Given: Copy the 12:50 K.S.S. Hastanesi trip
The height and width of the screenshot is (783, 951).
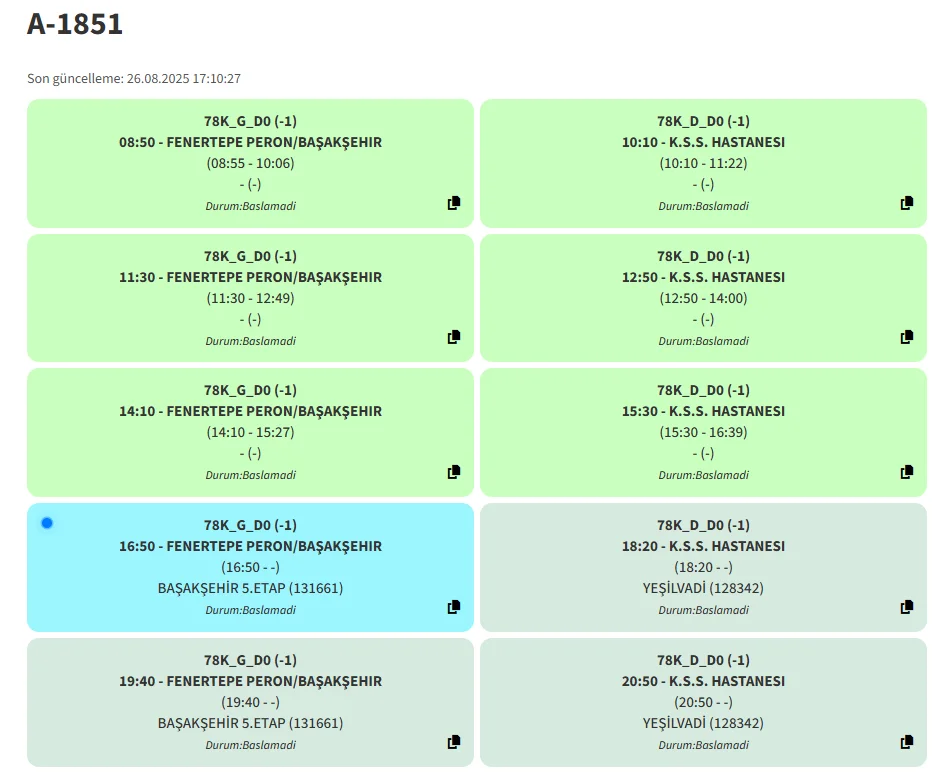Looking at the screenshot, I should pos(907,337).
